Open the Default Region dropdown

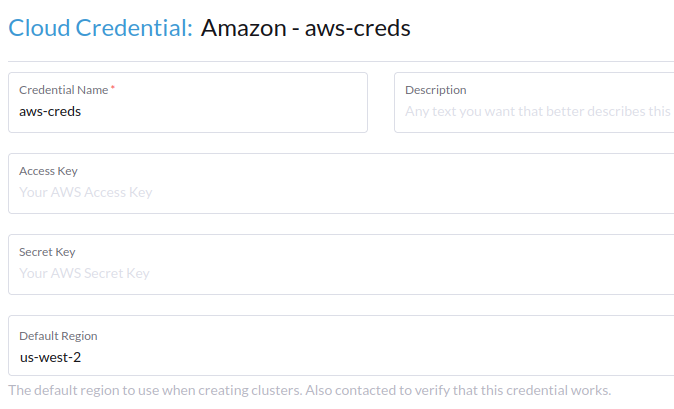(x=340, y=355)
